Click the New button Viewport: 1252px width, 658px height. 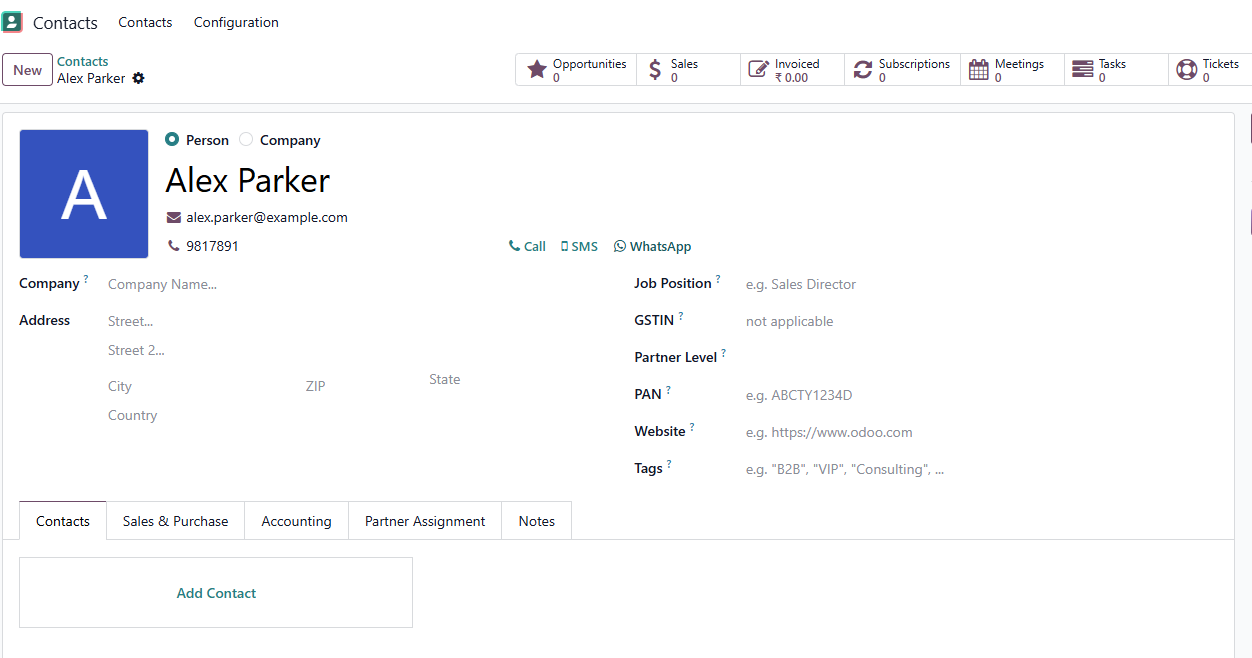[x=27, y=70]
